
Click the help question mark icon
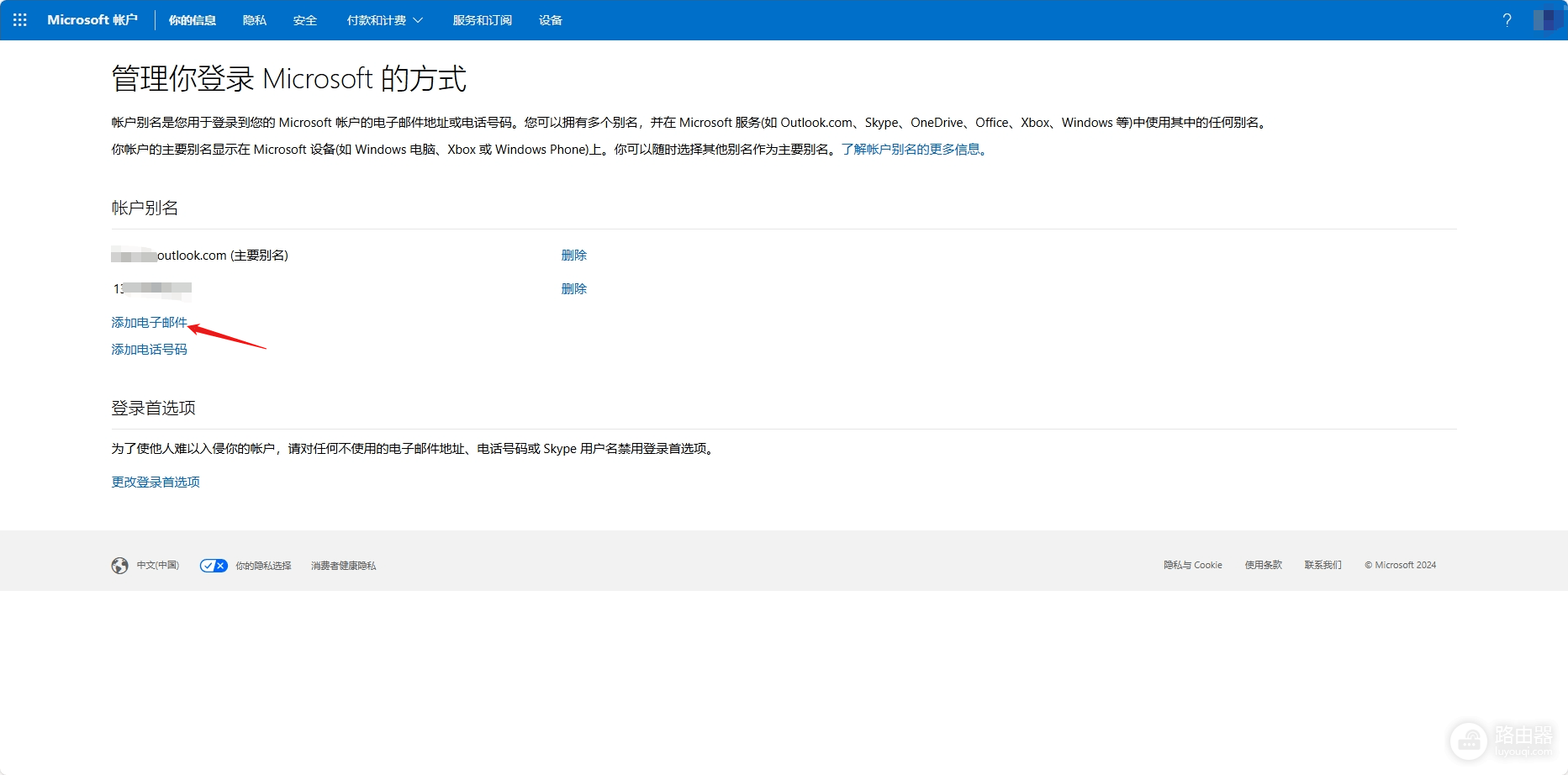[1507, 19]
